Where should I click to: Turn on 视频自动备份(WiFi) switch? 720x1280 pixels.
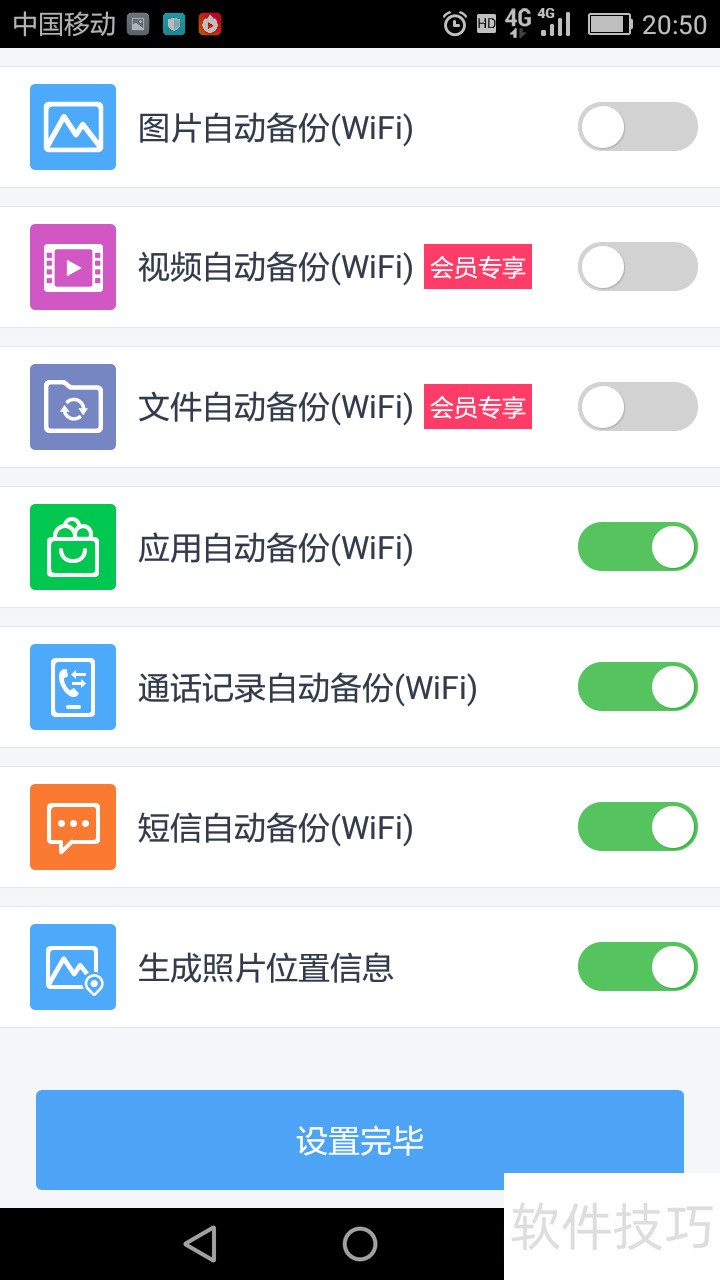(637, 267)
